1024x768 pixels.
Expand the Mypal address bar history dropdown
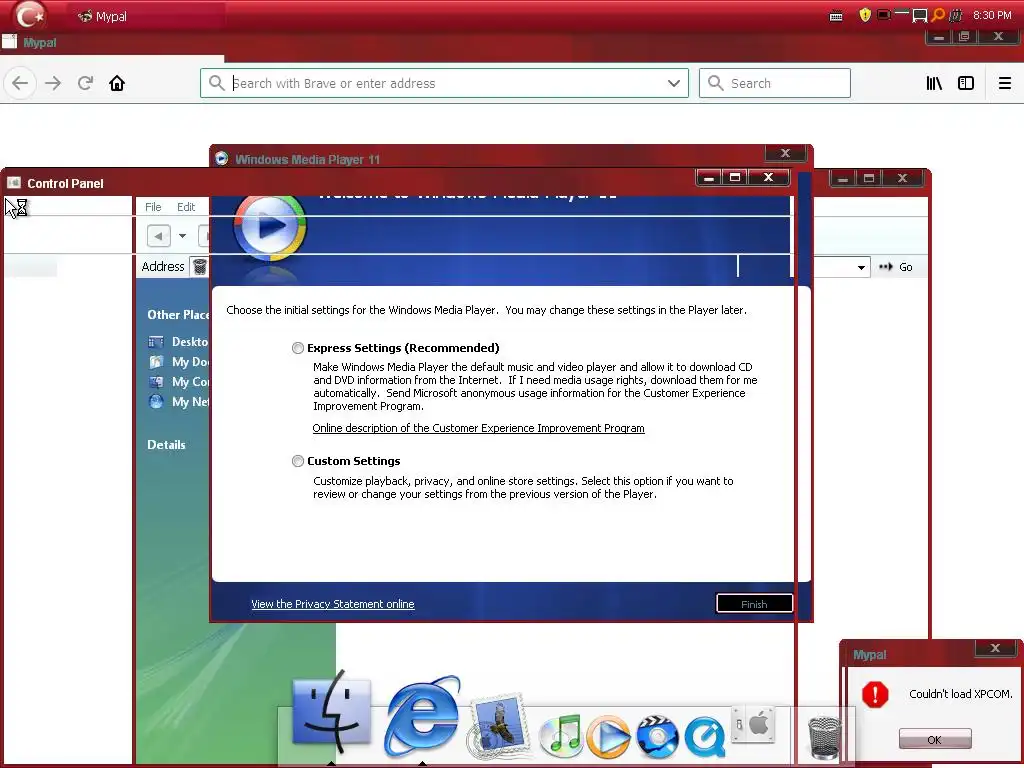[x=674, y=84]
